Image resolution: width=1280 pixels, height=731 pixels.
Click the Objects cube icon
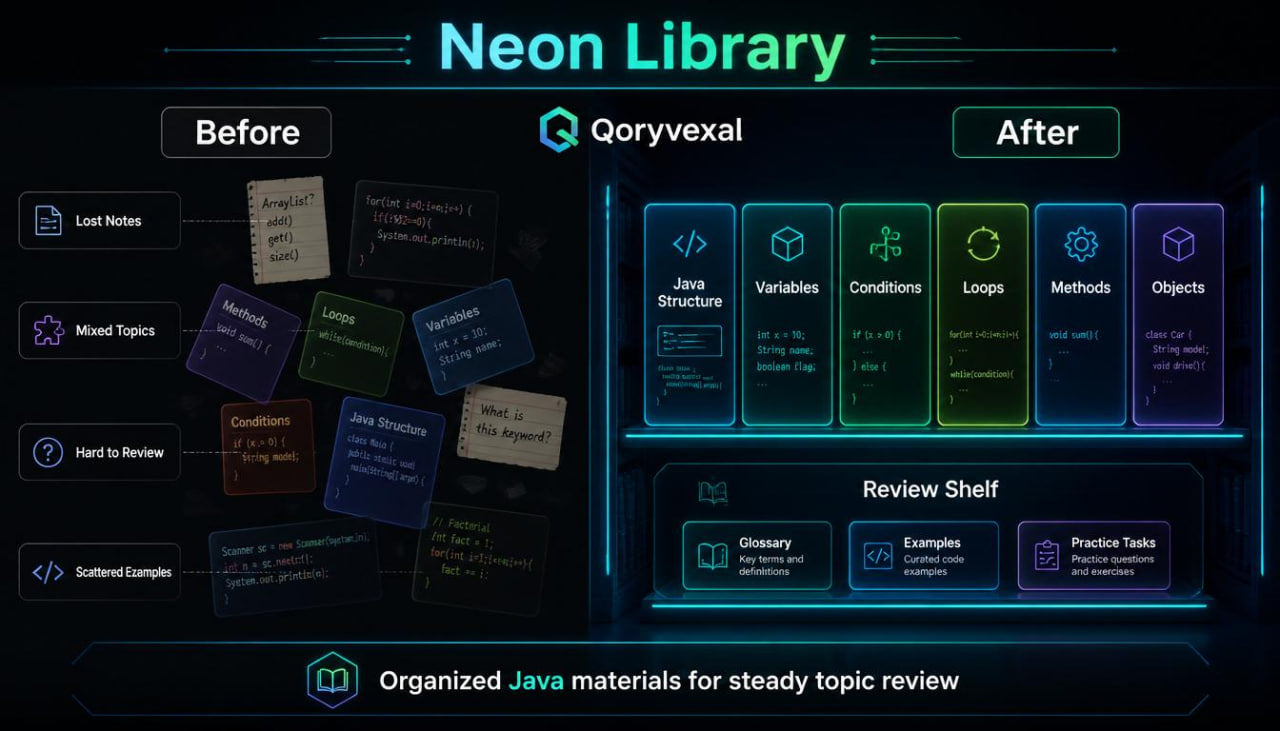point(1178,244)
